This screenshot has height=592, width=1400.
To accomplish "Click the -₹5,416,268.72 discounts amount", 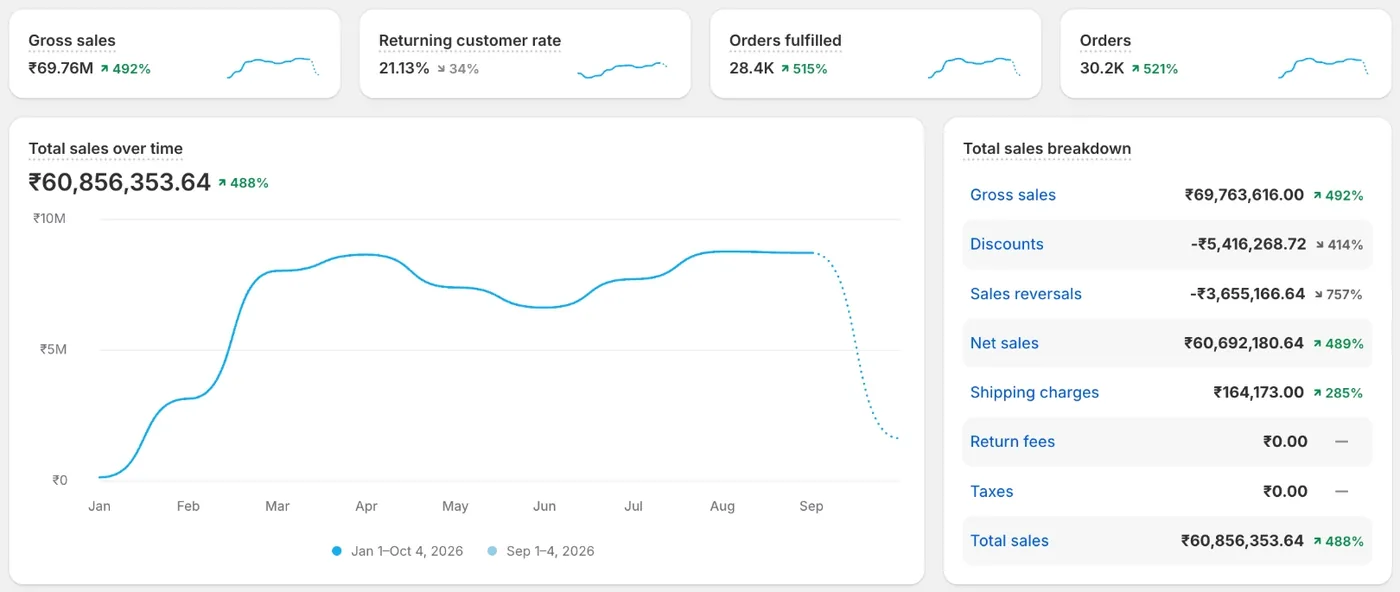I will 1248,244.
